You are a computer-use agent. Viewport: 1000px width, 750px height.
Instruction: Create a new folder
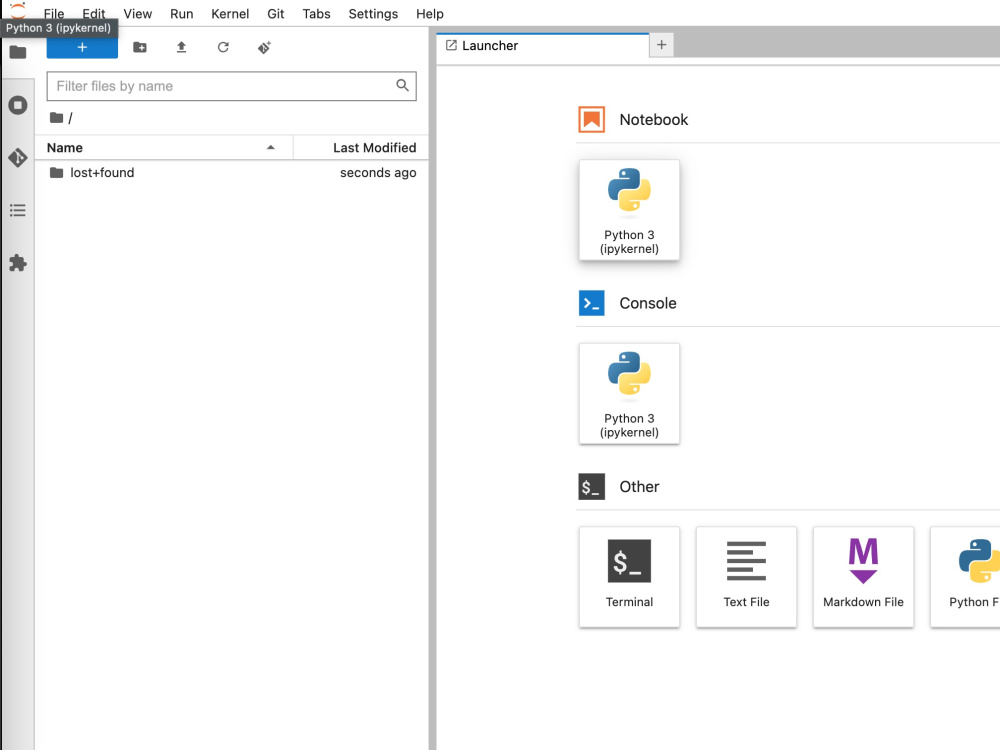point(140,47)
